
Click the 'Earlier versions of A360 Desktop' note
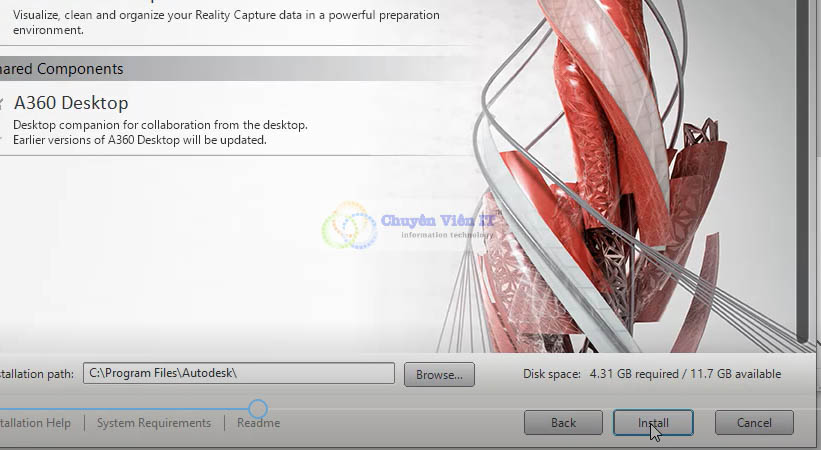point(140,140)
